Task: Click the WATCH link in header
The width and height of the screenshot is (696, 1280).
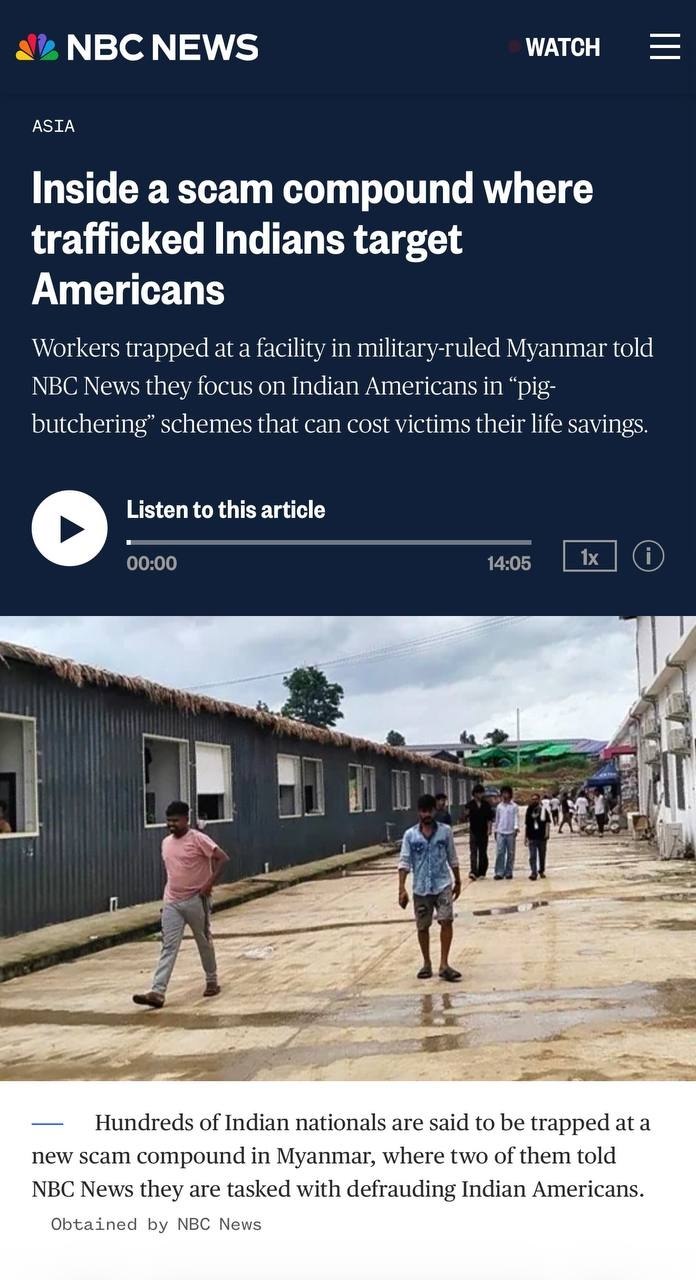Action: 563,47
